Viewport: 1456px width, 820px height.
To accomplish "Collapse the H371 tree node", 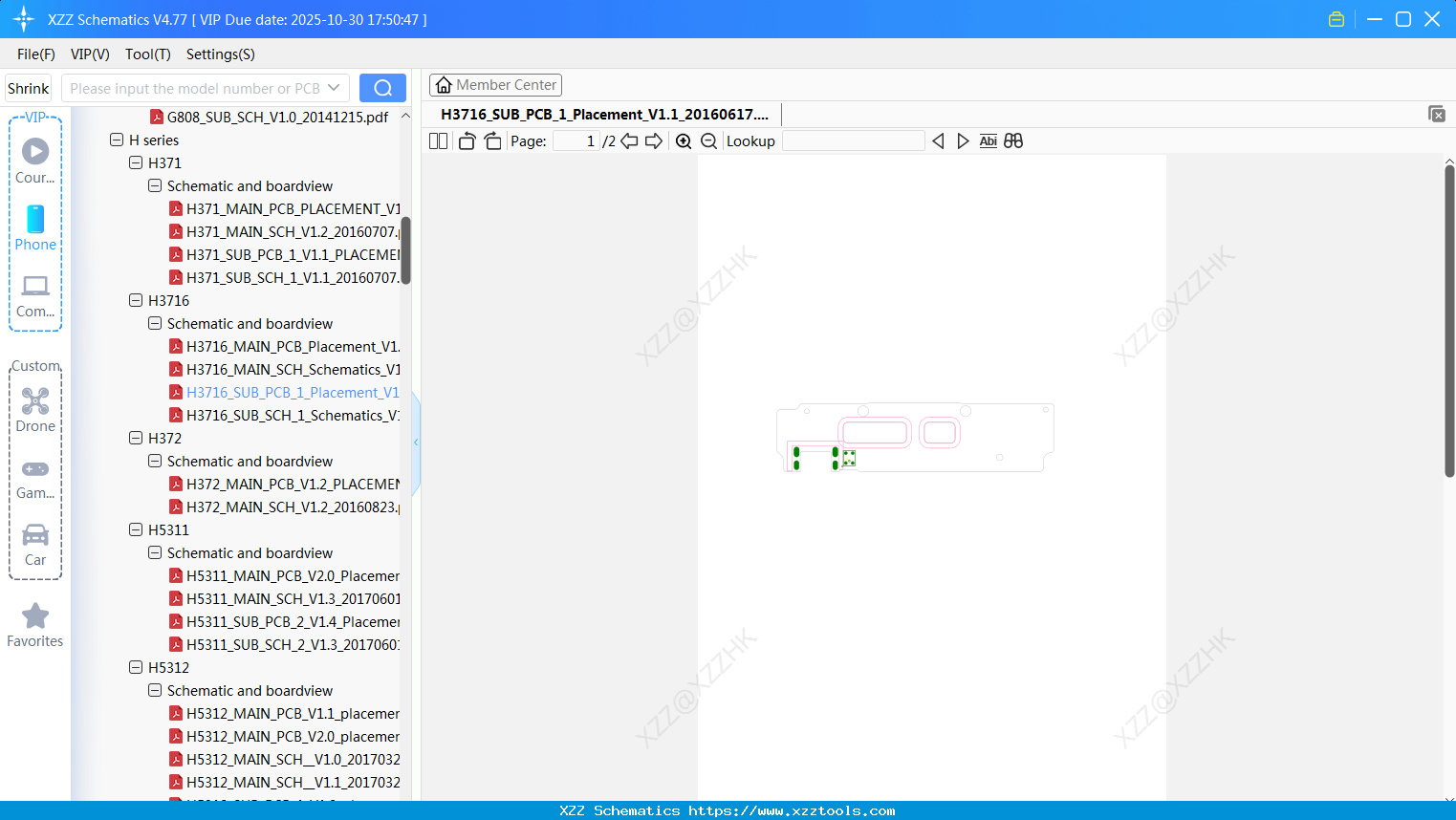I will pyautogui.click(x=135, y=162).
